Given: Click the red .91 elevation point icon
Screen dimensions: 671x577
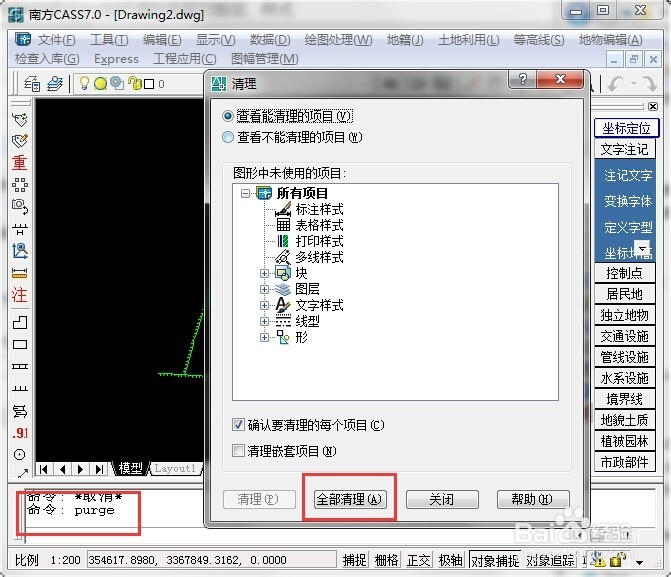Looking at the screenshot, I should (x=20, y=433).
